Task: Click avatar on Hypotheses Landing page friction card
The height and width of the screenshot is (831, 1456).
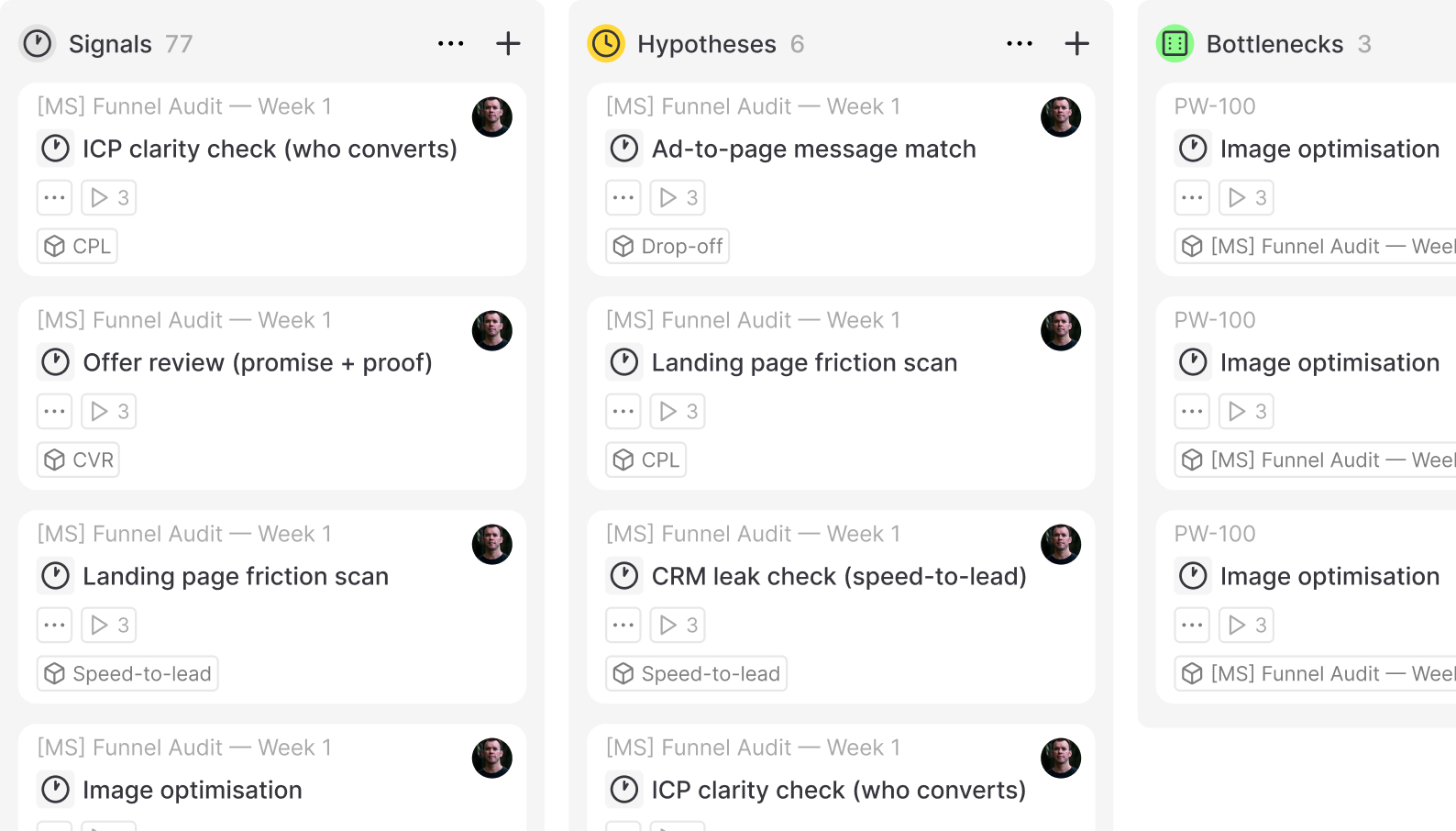Action: tap(1061, 331)
